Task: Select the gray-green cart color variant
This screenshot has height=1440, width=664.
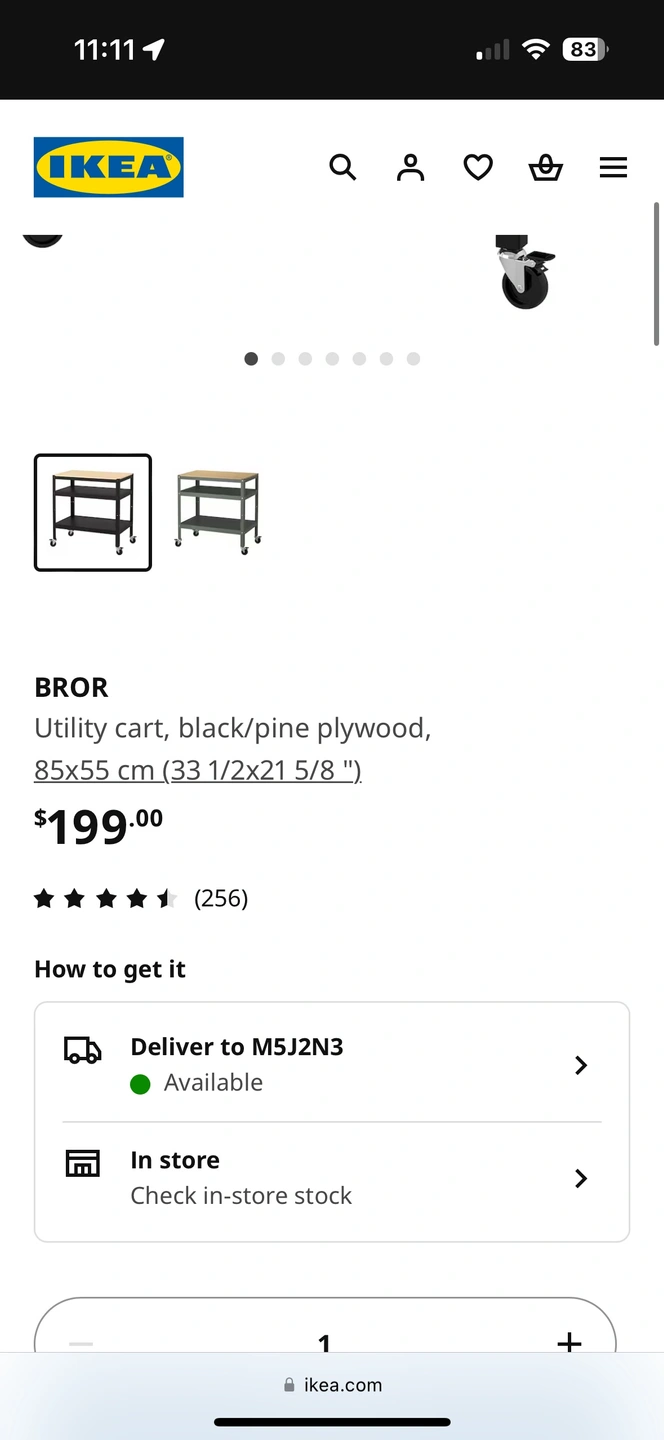Action: point(217,512)
